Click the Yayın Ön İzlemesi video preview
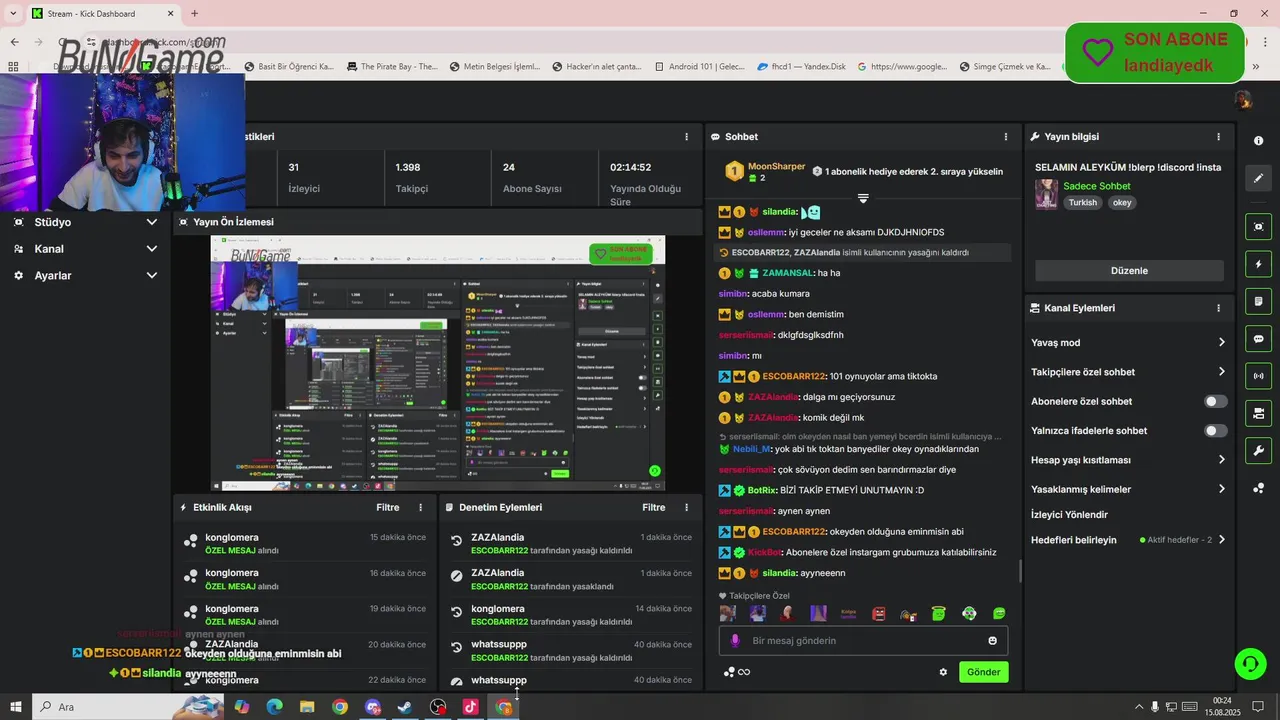This screenshot has height=720, width=1280. 438,363
